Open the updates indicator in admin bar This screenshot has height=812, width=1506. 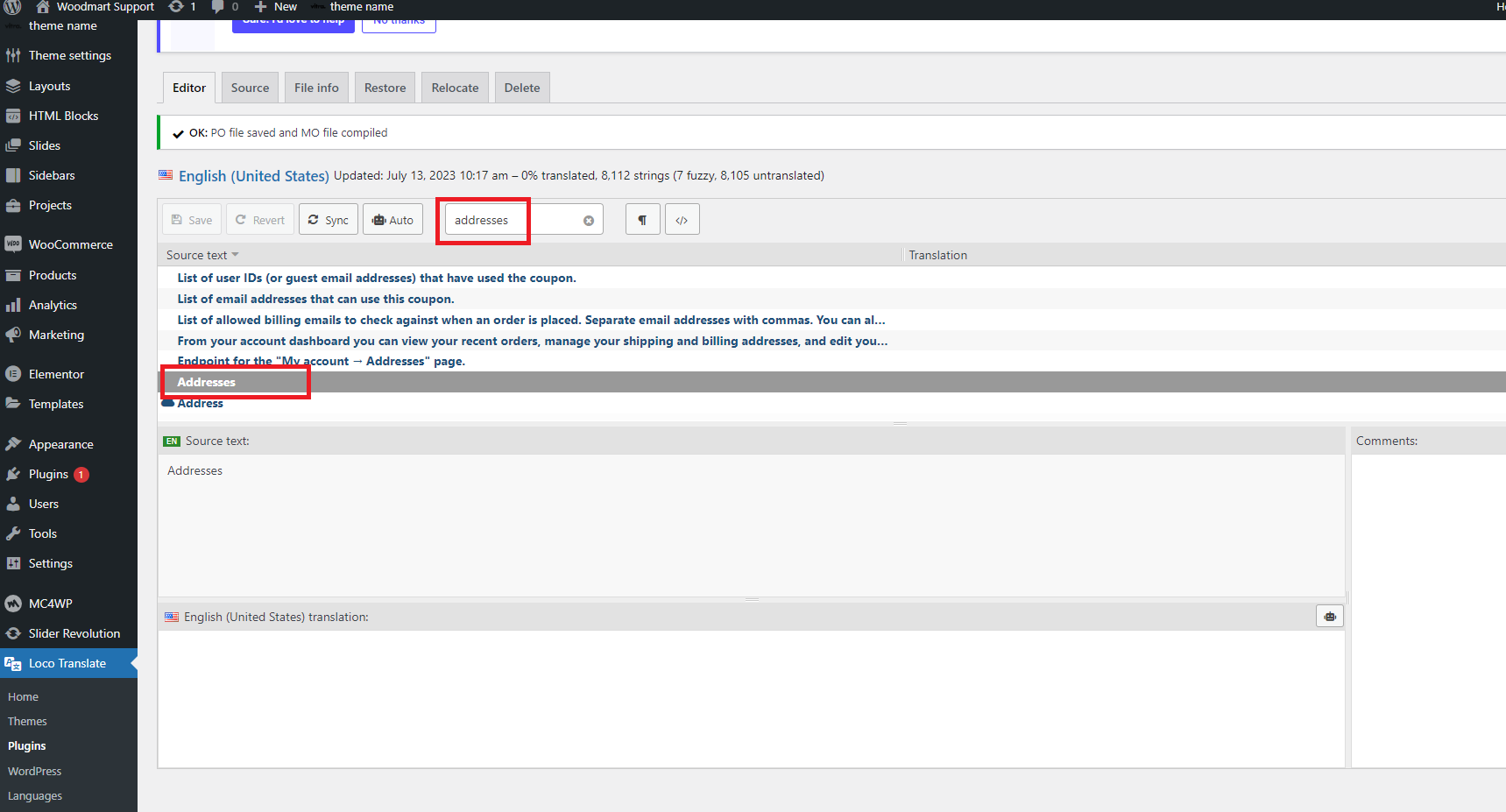pos(182,7)
